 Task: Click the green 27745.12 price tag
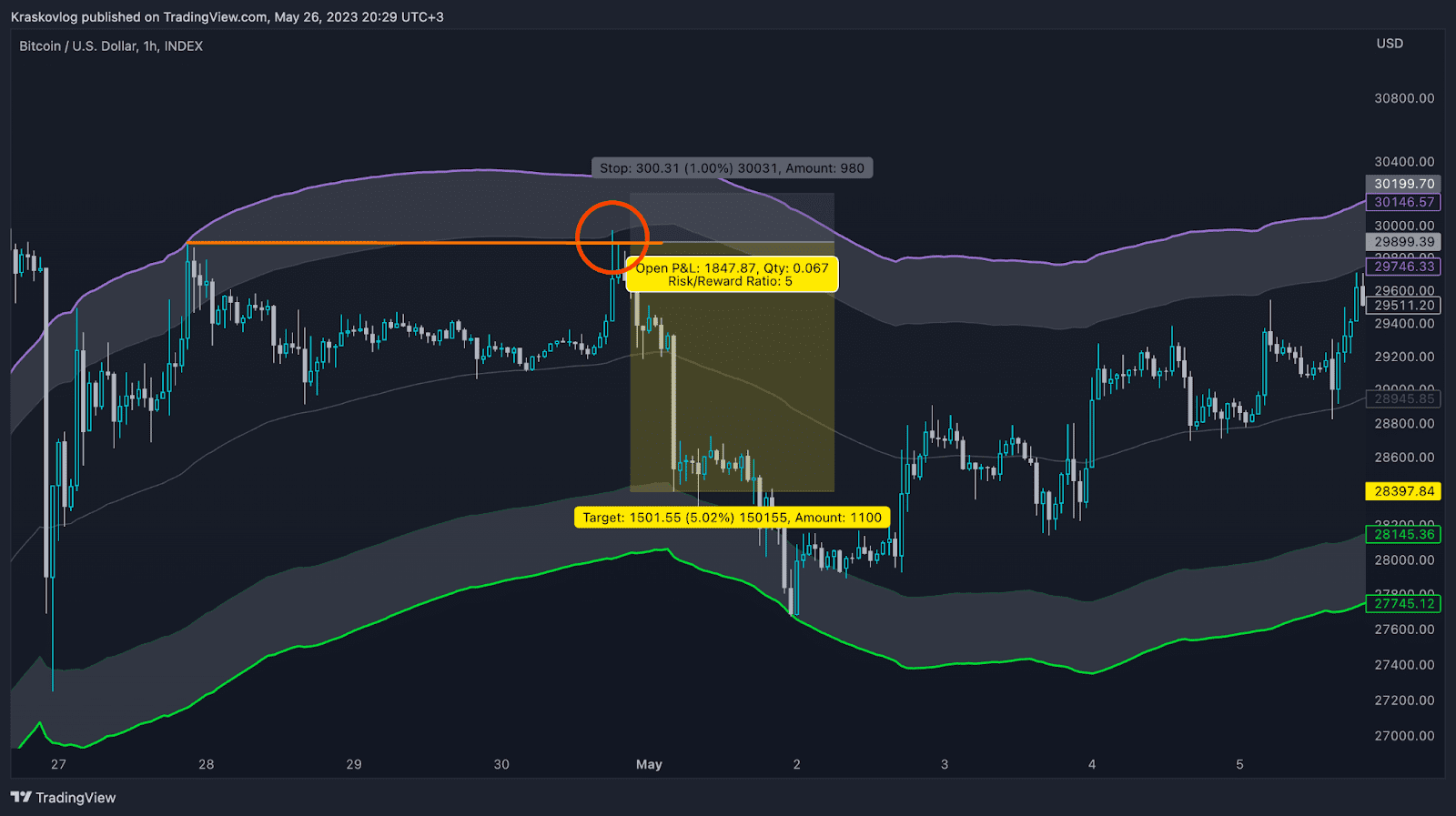tap(1403, 603)
